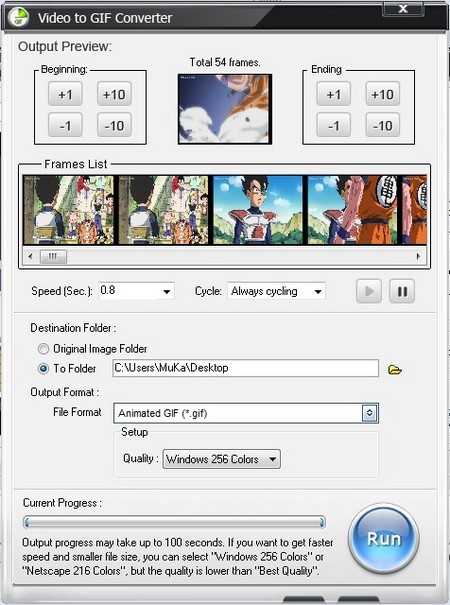Image resolution: width=450 pixels, height=605 pixels.
Task: Add 1 frame to the Beginning
Action: click(x=65, y=94)
